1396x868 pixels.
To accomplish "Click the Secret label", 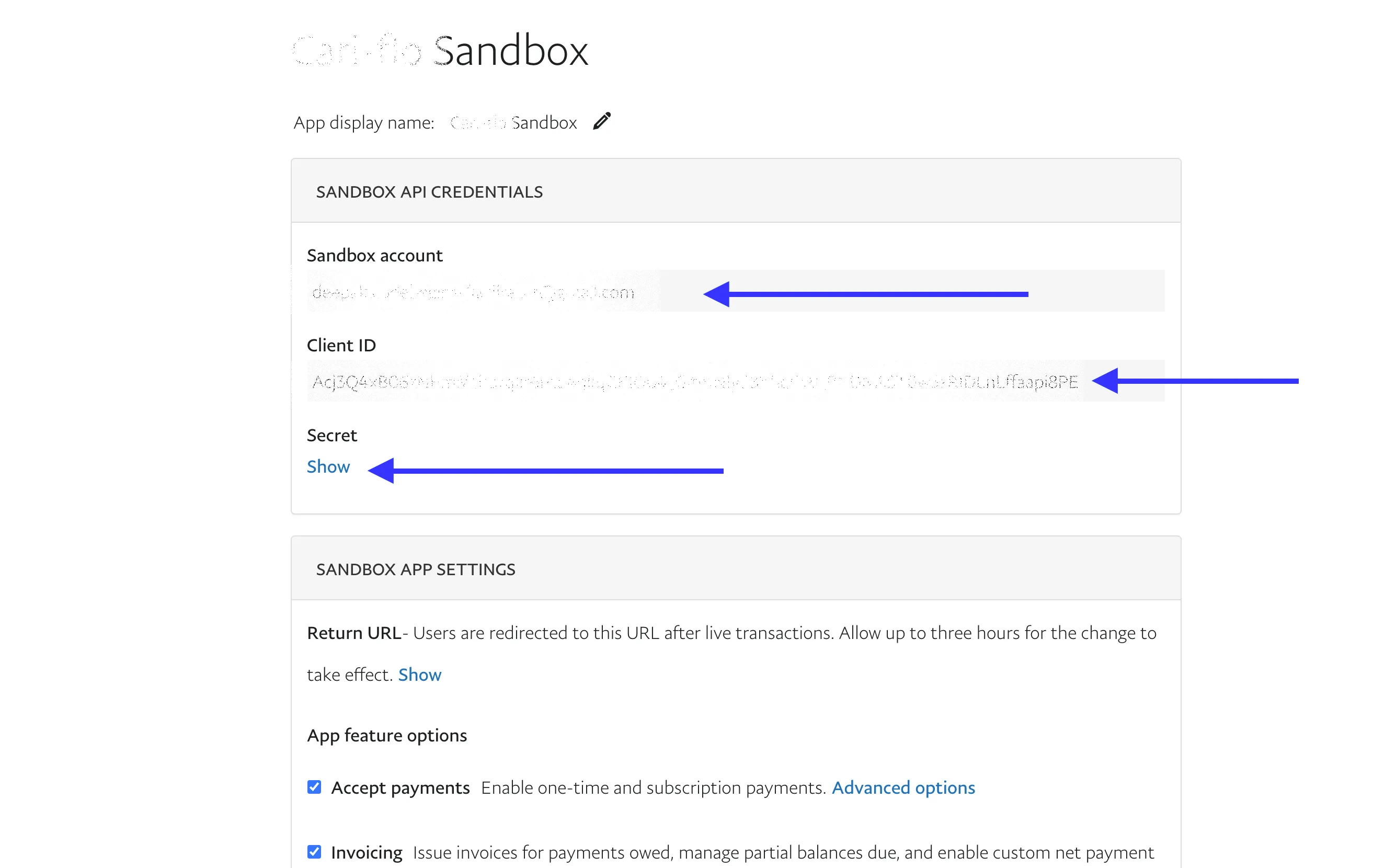I will coord(332,436).
